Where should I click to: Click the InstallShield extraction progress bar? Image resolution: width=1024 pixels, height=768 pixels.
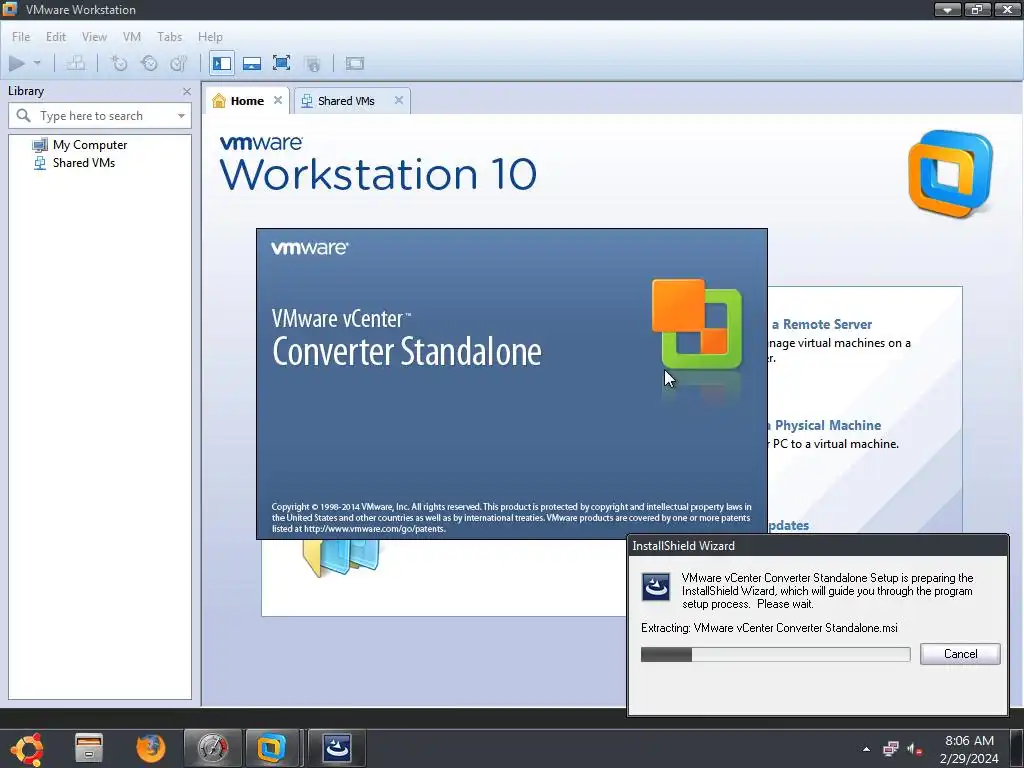pyautogui.click(x=775, y=654)
